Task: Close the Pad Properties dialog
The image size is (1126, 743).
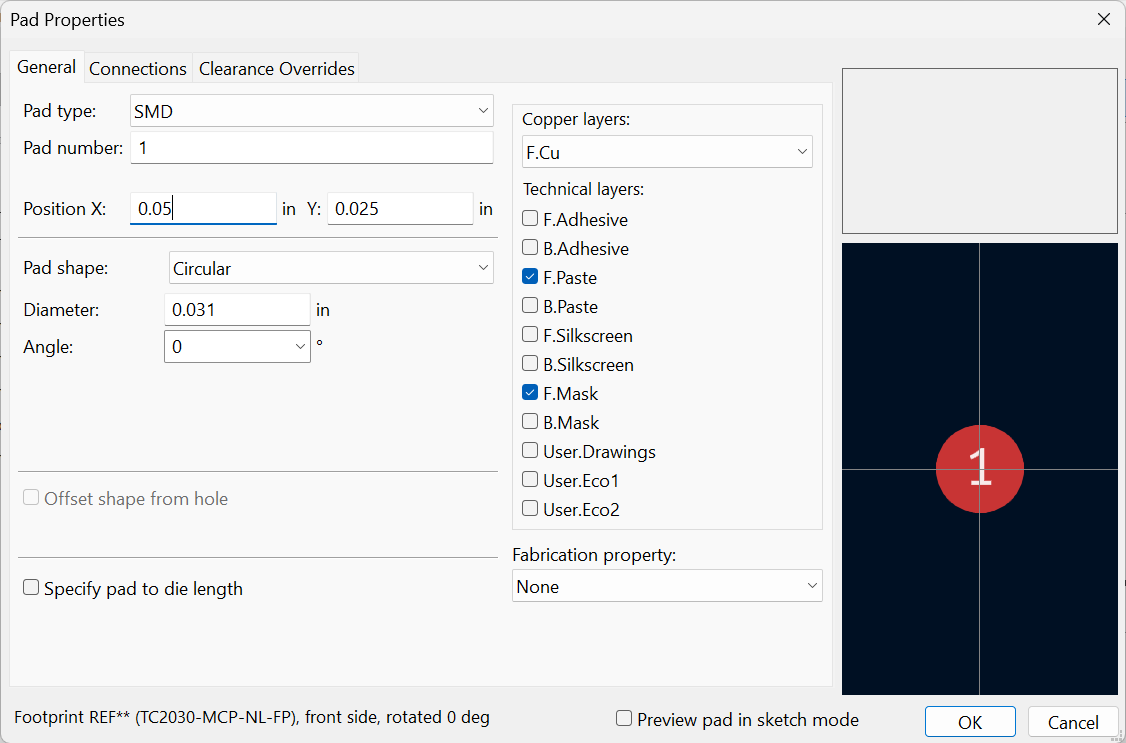Action: tap(1103, 19)
